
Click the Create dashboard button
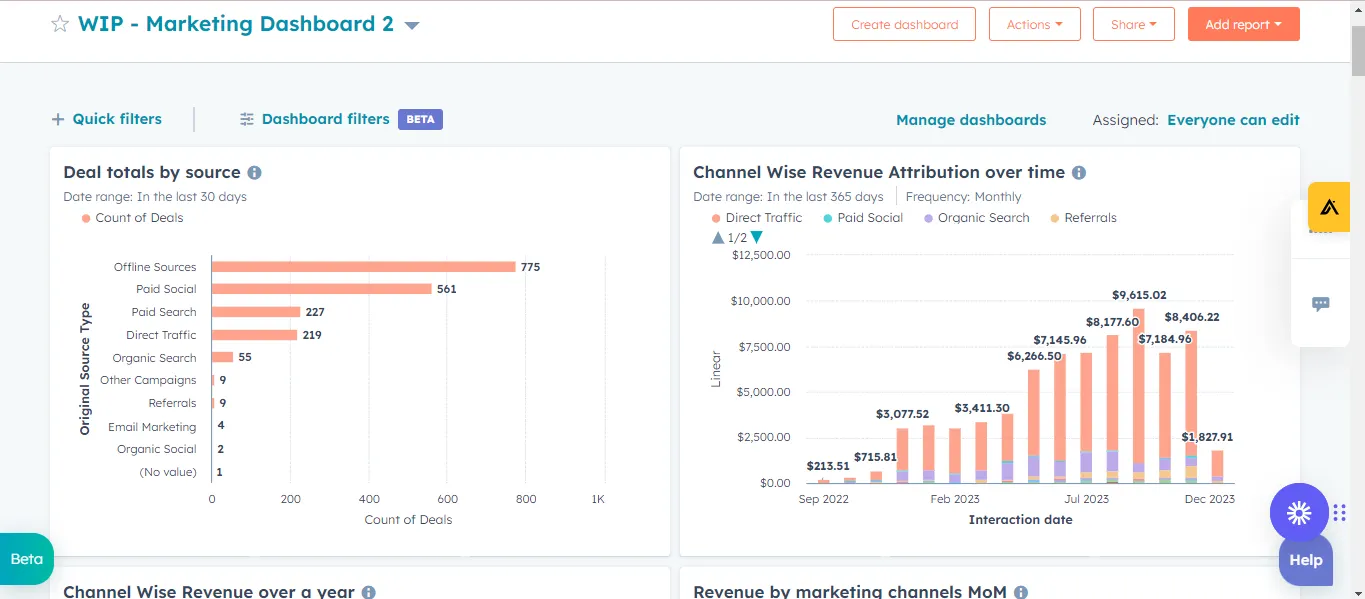[x=904, y=24]
